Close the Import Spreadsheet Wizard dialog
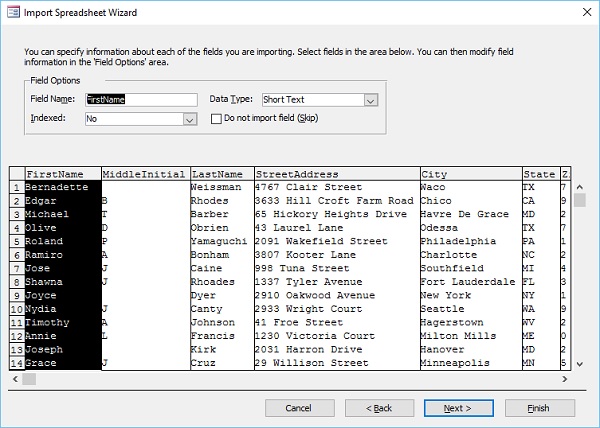This screenshot has width=600, height=428. 581,12
